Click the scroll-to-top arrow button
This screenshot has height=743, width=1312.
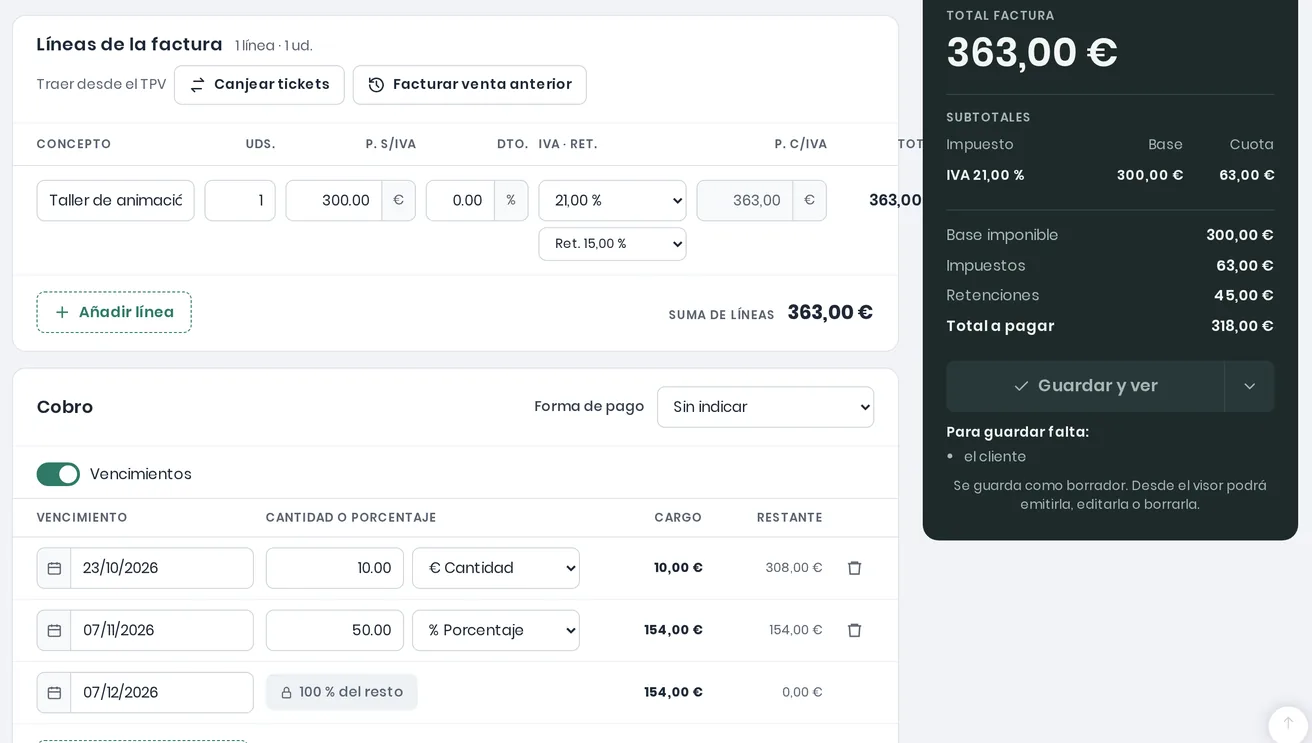[1288, 724]
